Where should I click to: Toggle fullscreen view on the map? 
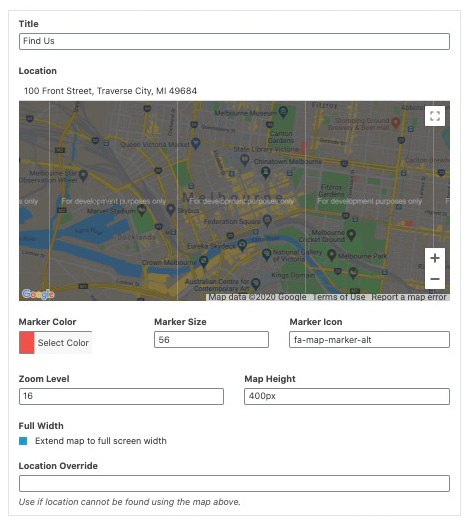435,116
